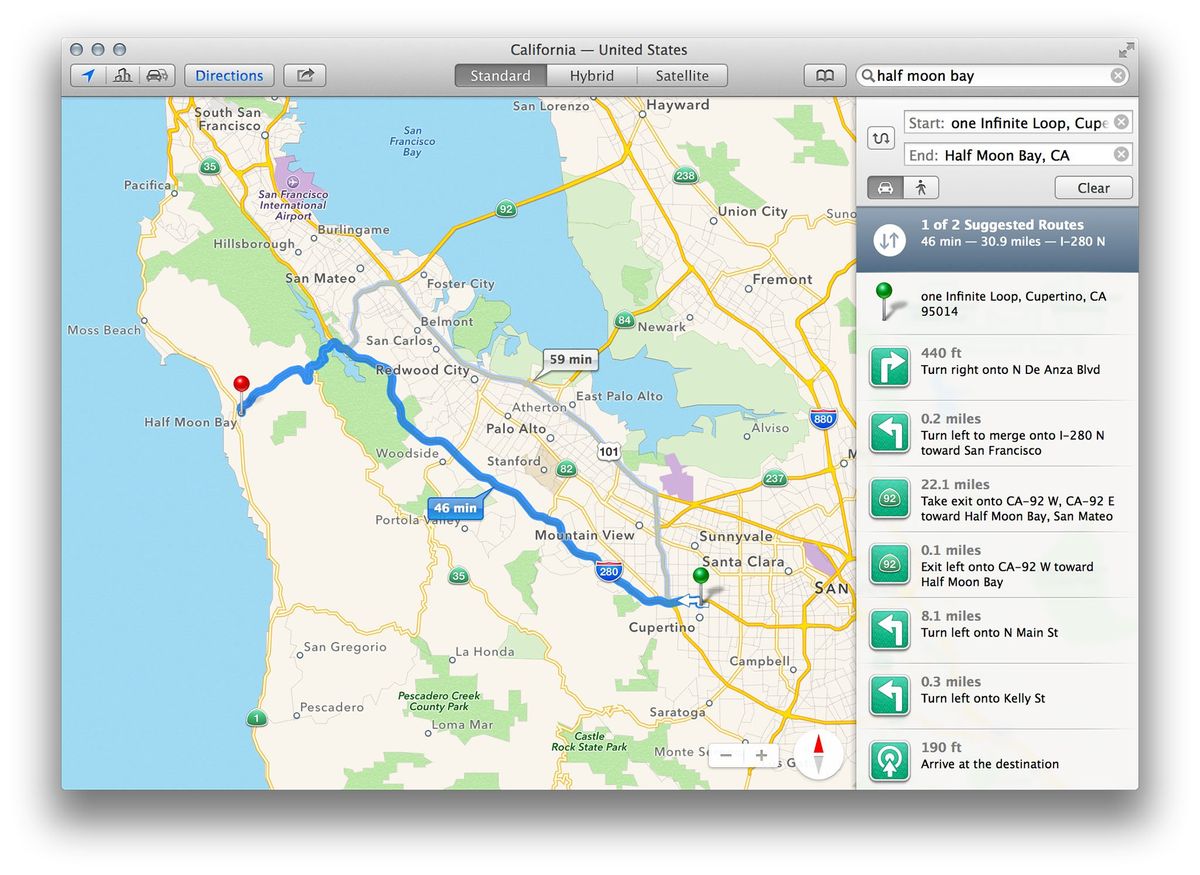Toggle the 3D buildings view icon
The height and width of the screenshot is (875, 1200).
click(122, 75)
